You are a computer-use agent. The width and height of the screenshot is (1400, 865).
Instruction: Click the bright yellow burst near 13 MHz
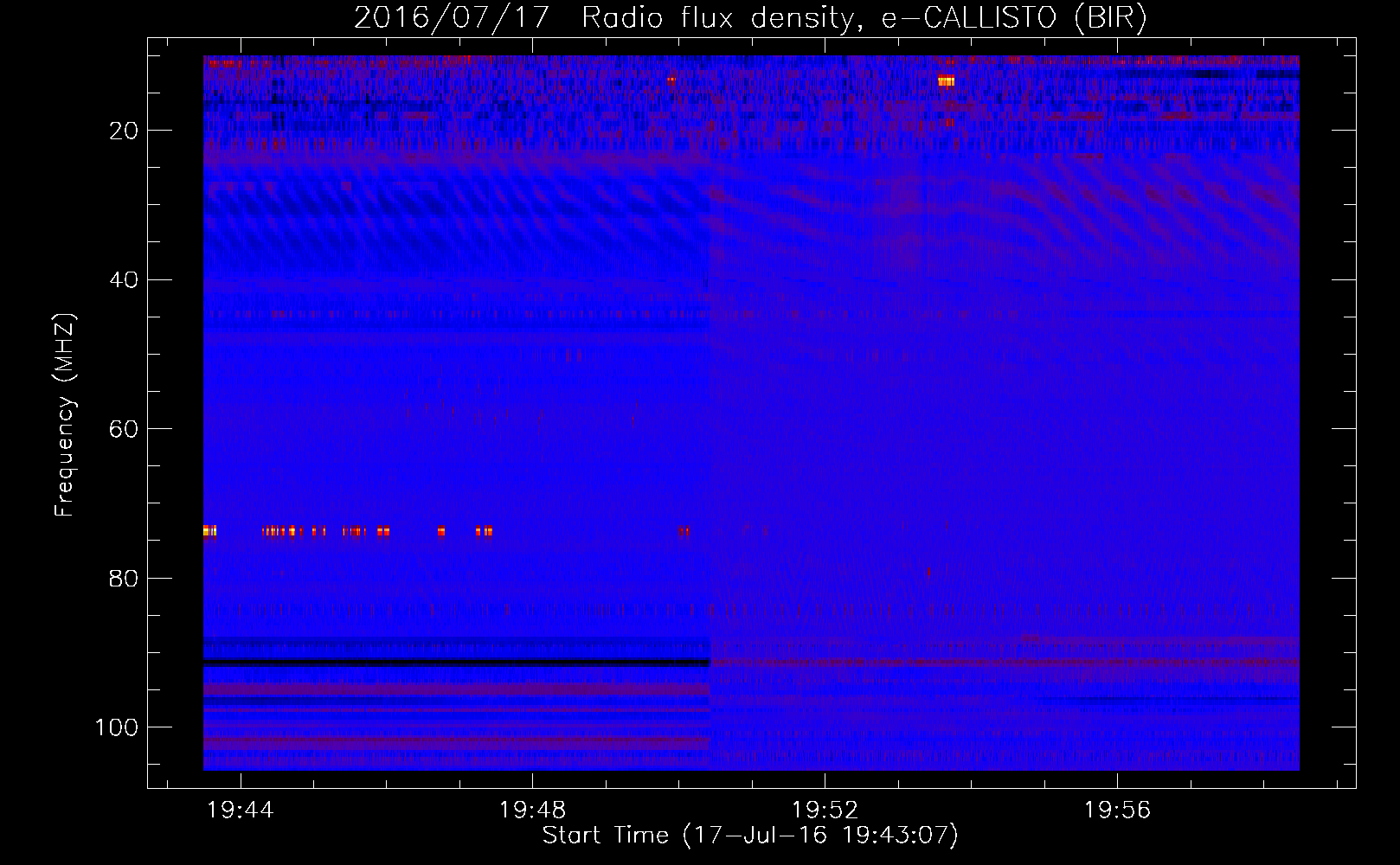pyautogui.click(x=946, y=81)
